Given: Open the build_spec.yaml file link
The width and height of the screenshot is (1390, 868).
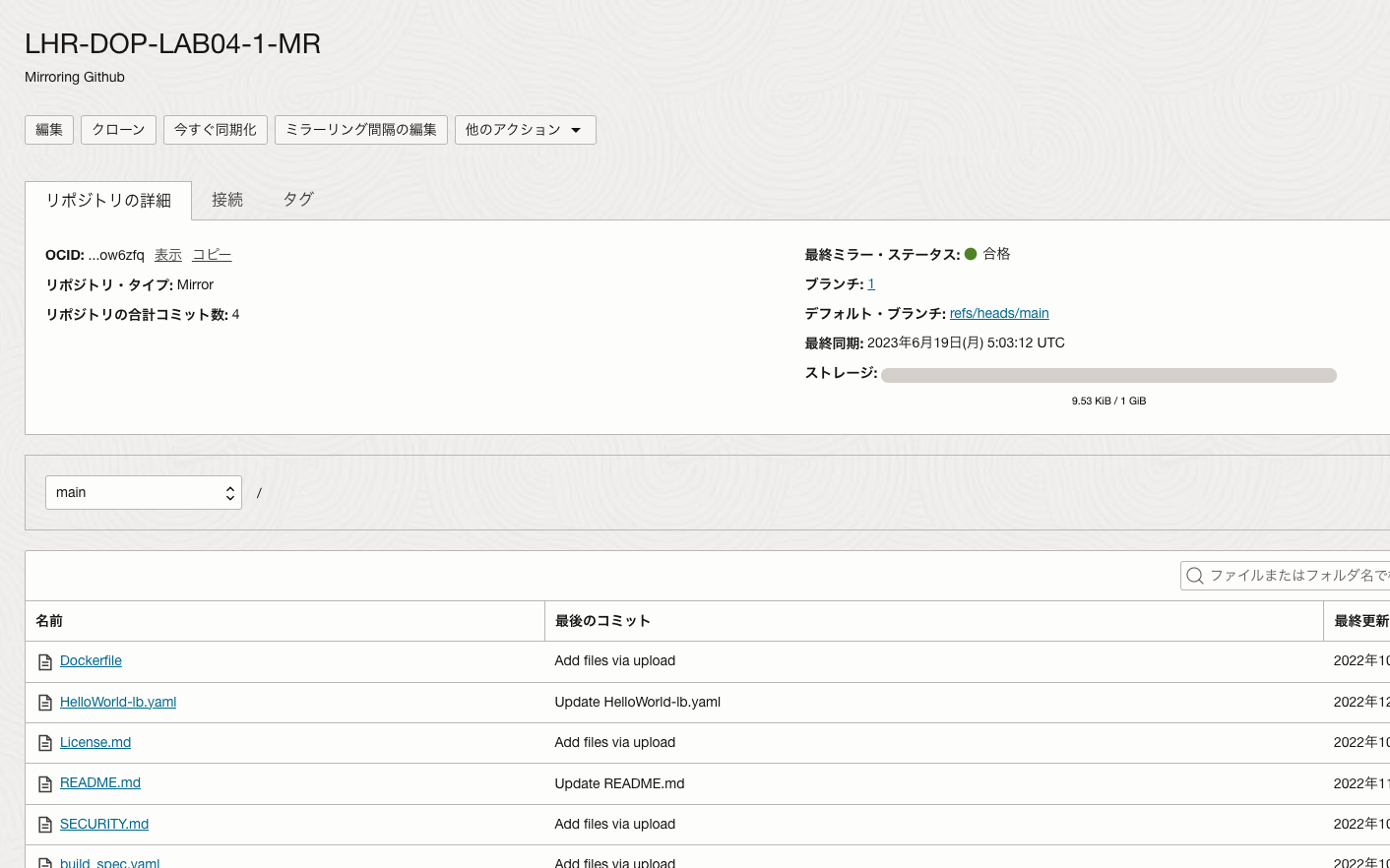Looking at the screenshot, I should [x=109, y=862].
